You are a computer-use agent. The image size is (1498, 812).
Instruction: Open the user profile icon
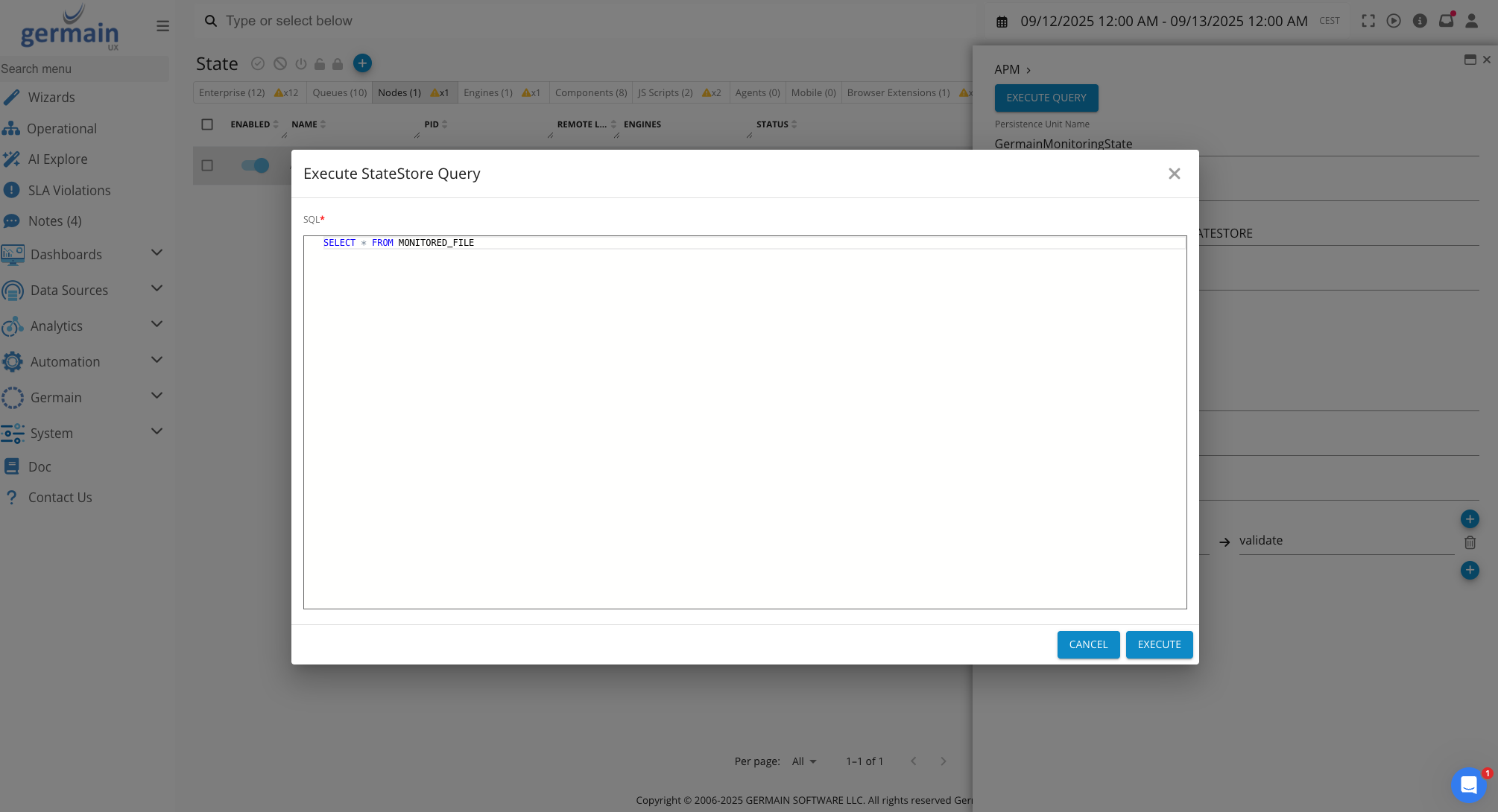tap(1471, 21)
